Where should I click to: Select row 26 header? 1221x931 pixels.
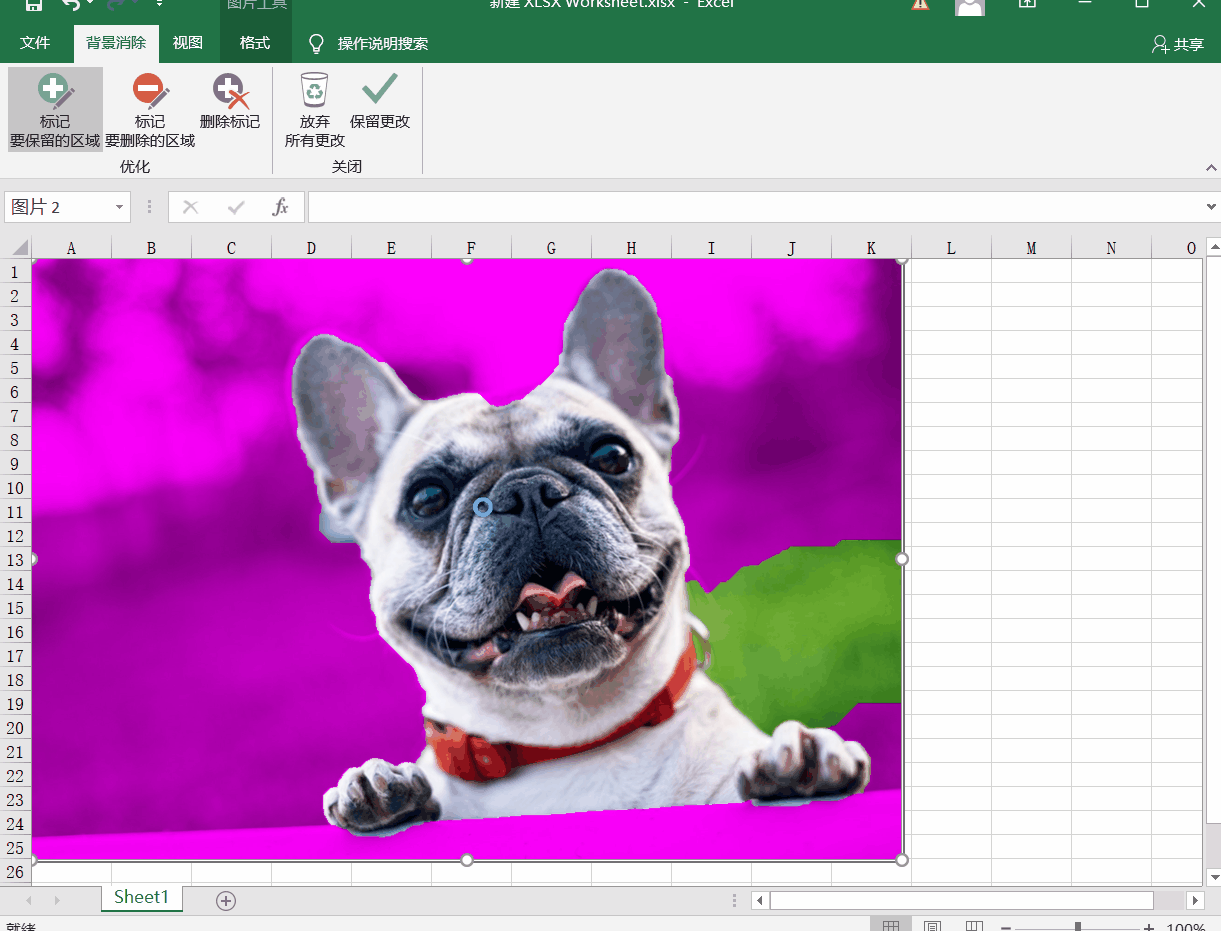(x=15, y=872)
